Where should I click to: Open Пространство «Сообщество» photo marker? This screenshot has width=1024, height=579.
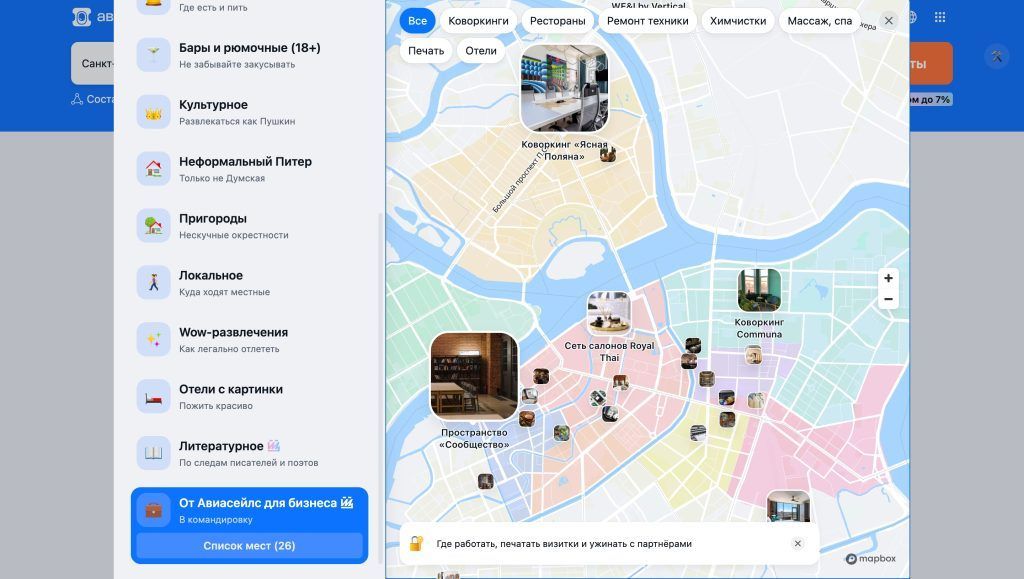474,376
